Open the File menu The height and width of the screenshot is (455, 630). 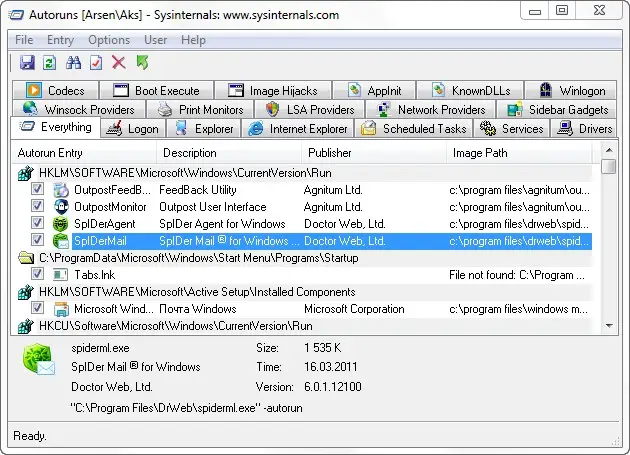coord(24,40)
